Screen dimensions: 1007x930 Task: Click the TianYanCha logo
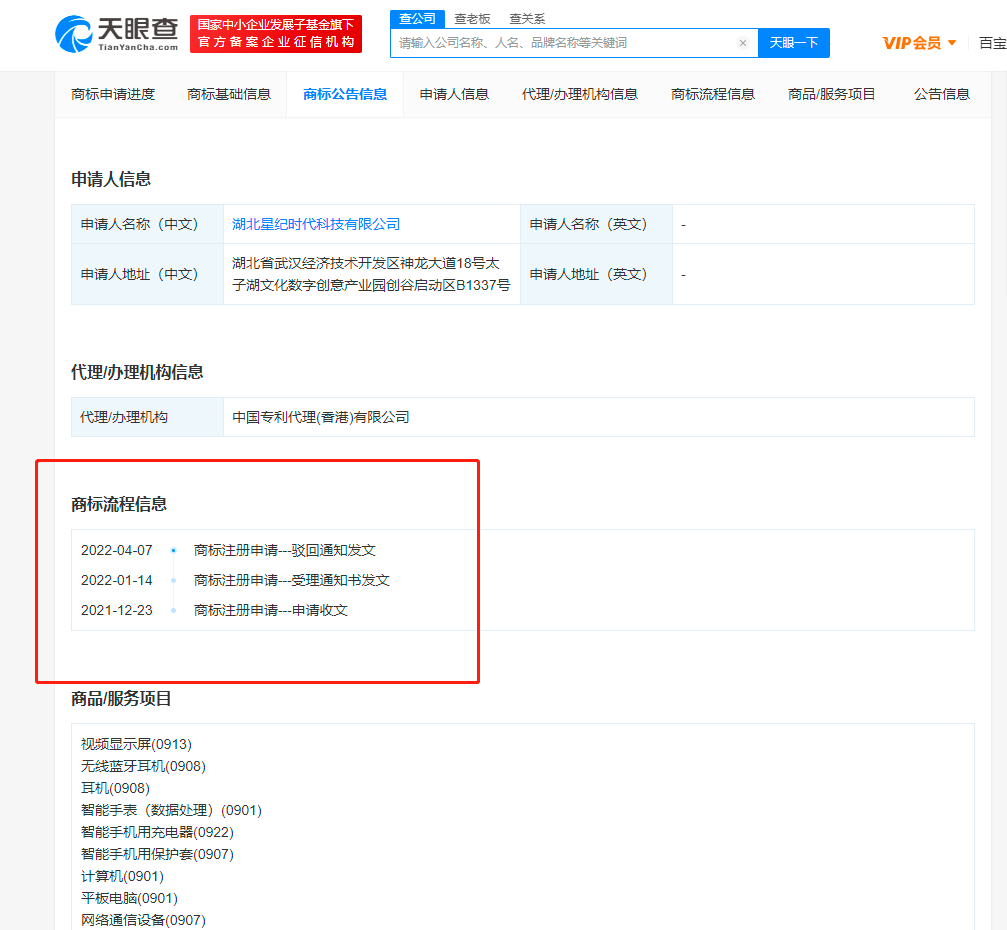pyautogui.click(x=117, y=34)
